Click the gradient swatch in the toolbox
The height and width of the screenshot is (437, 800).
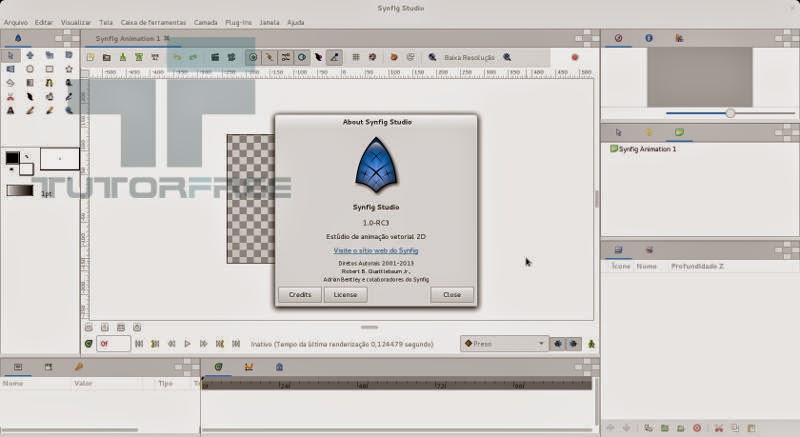coord(20,191)
